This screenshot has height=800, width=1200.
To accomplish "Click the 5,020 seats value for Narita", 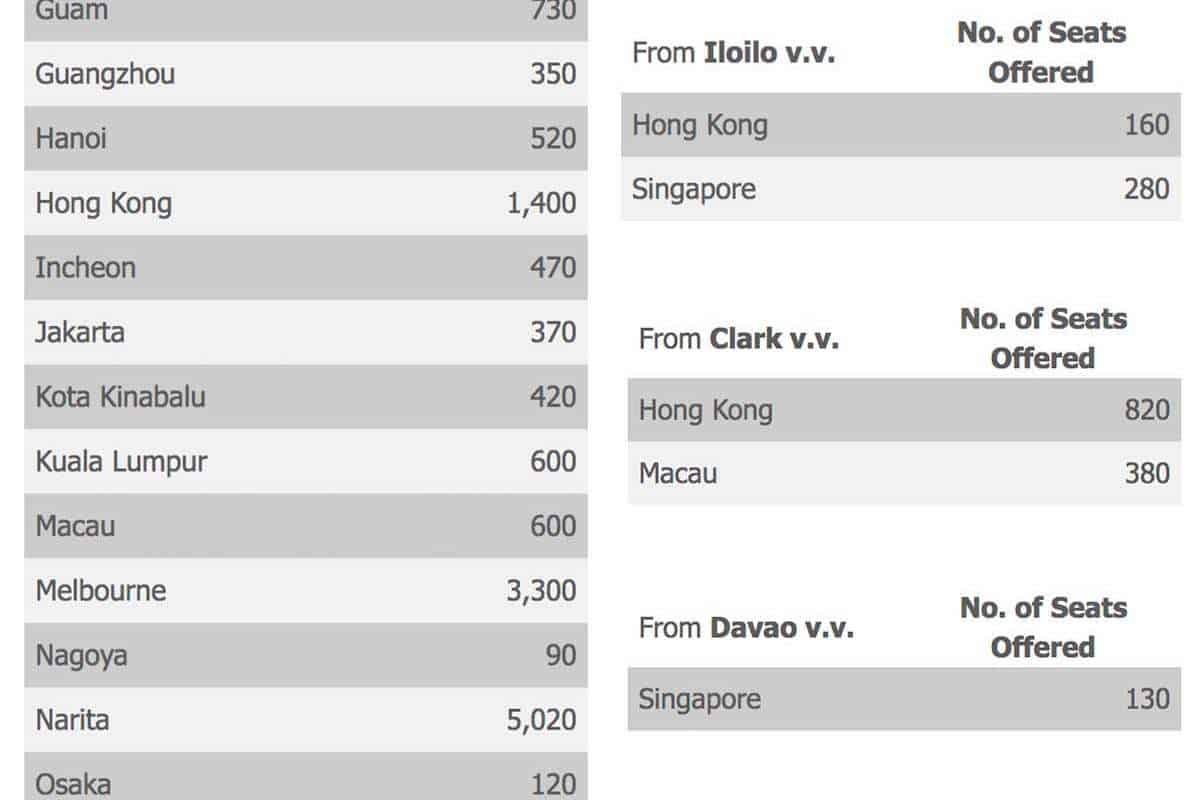I will coord(541,720).
